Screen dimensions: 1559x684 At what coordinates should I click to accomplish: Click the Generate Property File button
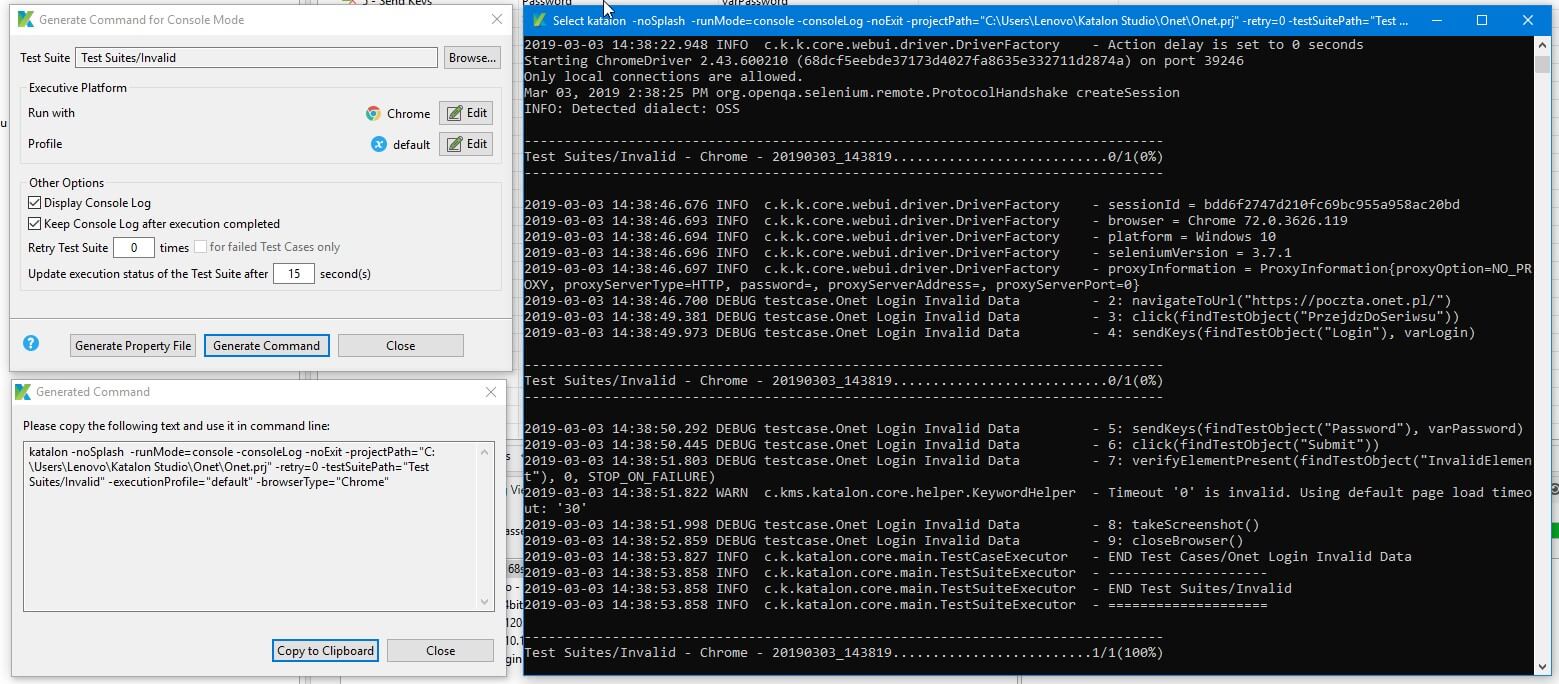point(133,346)
